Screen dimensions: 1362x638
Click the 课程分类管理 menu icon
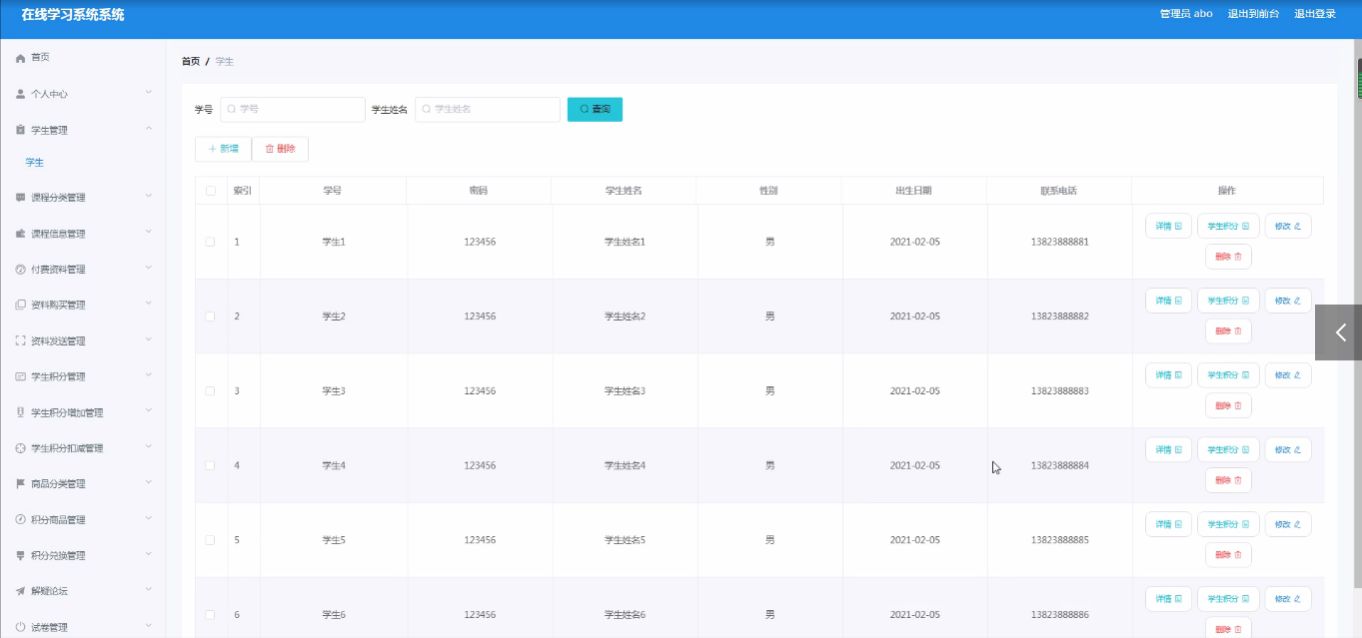pyautogui.click(x=20, y=198)
